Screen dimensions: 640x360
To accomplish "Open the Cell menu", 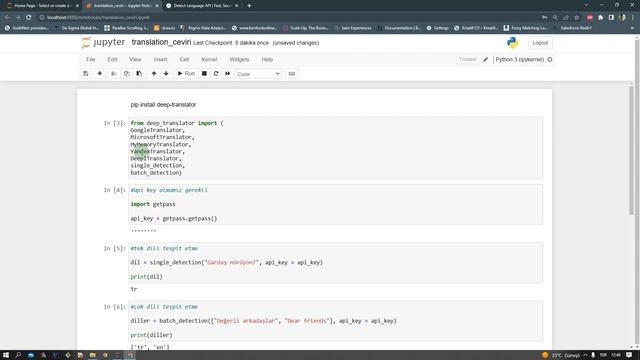I will [x=184, y=60].
